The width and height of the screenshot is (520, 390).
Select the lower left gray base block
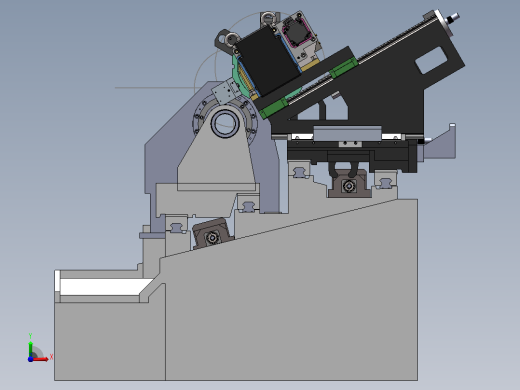(110, 340)
